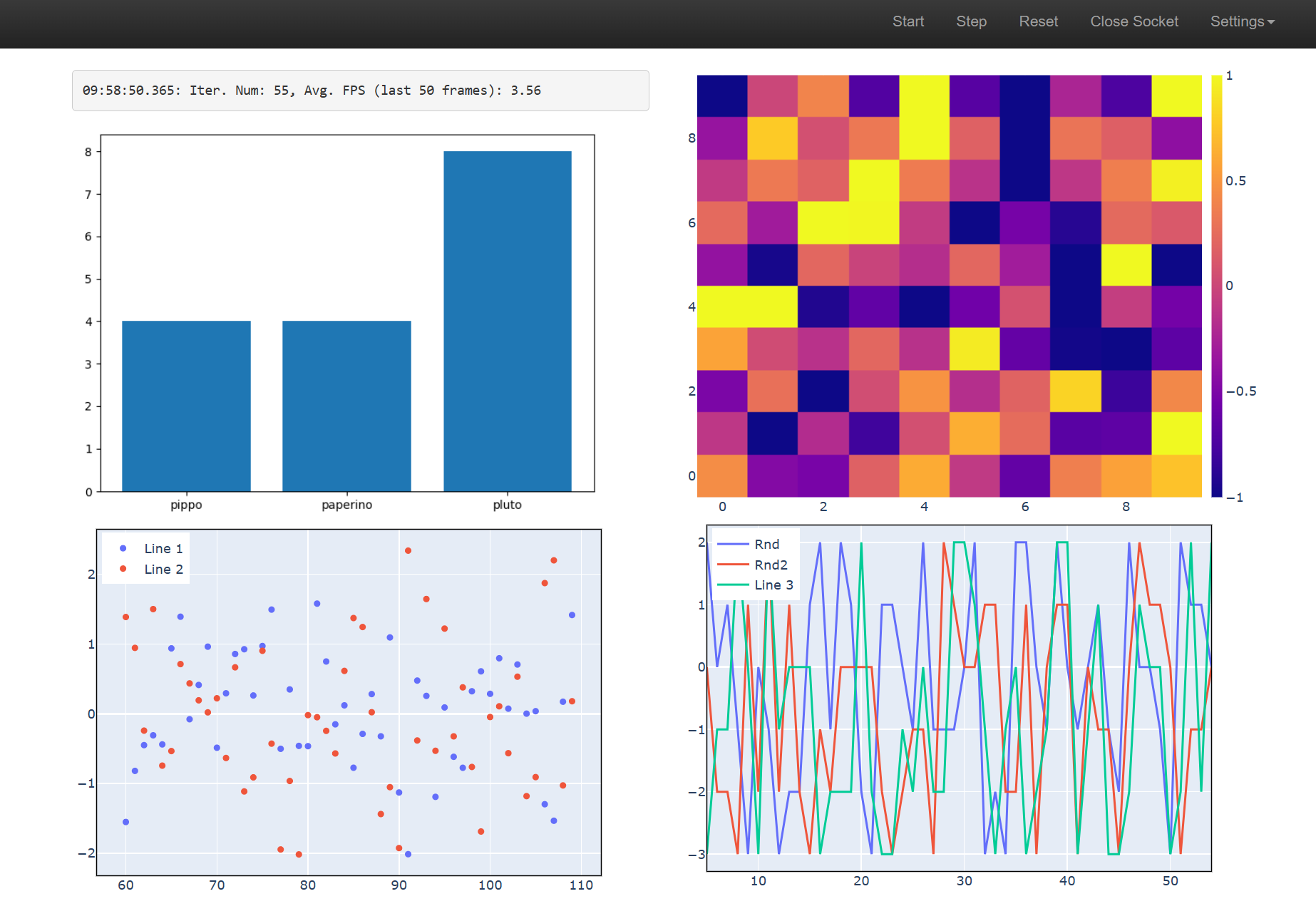The image size is (1316, 921).
Task: Click the Close Socket navbar item
Action: point(1133,21)
